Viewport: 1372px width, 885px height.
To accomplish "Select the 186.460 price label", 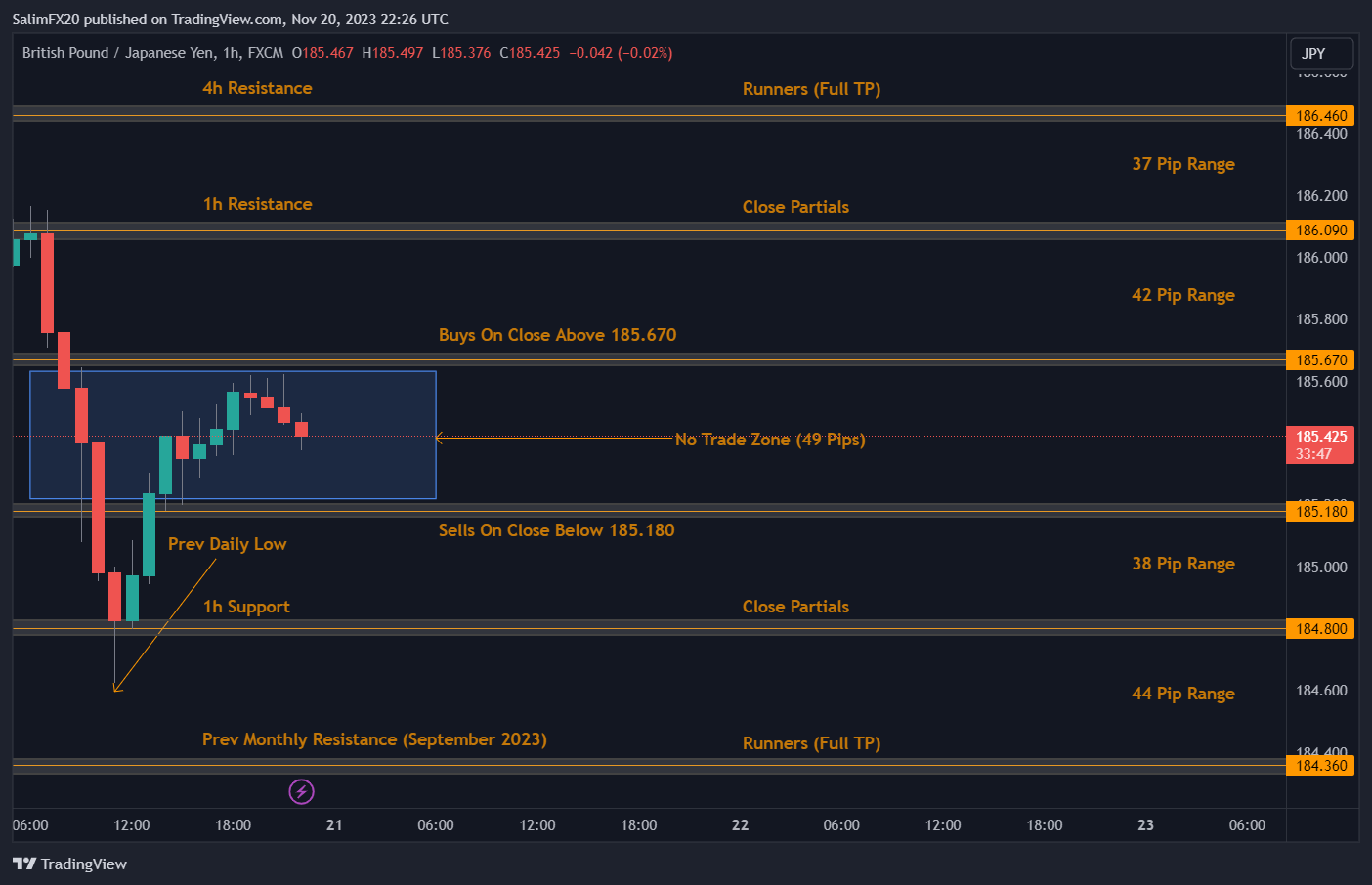I will tap(1320, 116).
